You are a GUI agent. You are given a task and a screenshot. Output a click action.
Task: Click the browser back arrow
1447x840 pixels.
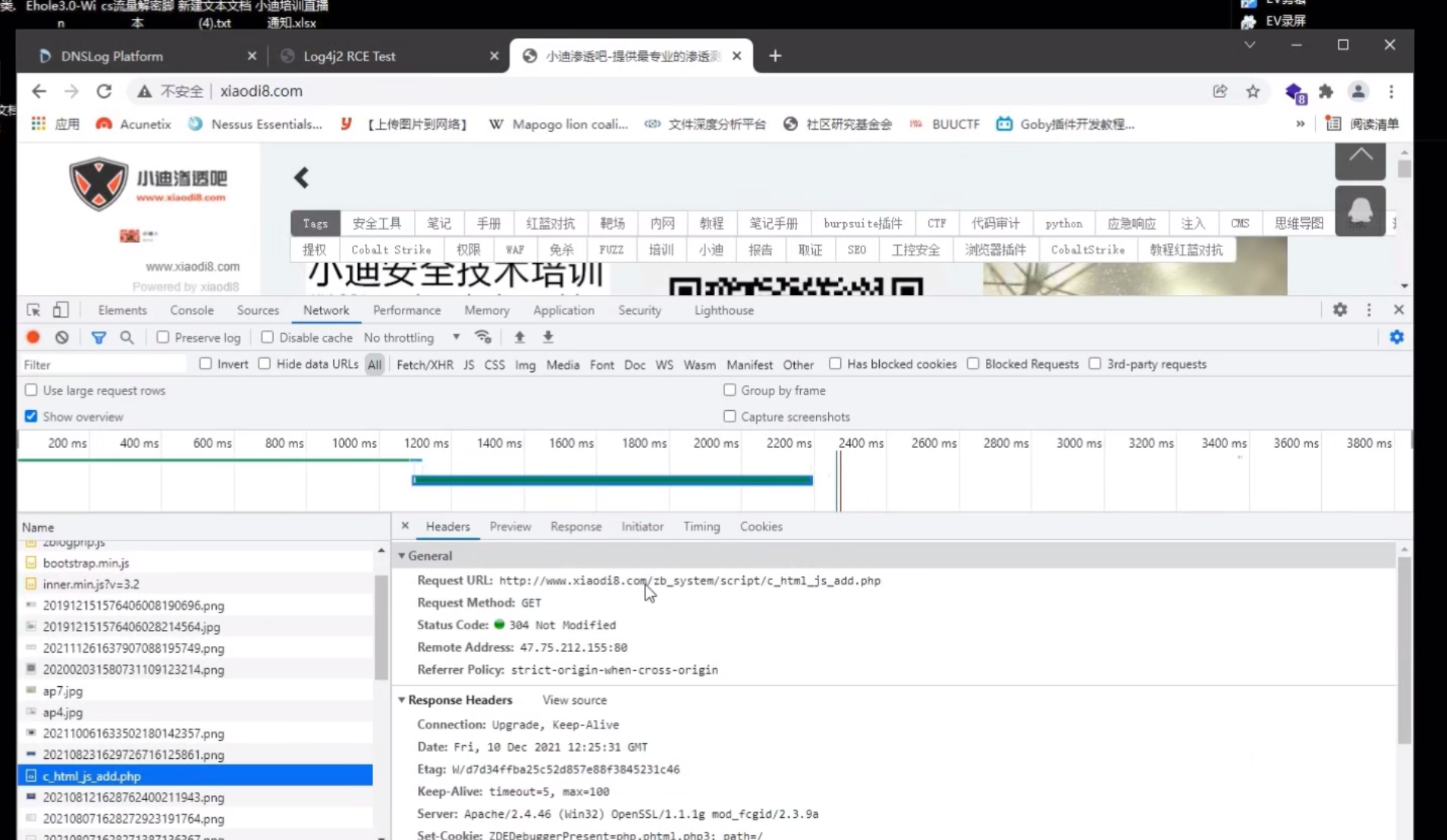click(39, 91)
